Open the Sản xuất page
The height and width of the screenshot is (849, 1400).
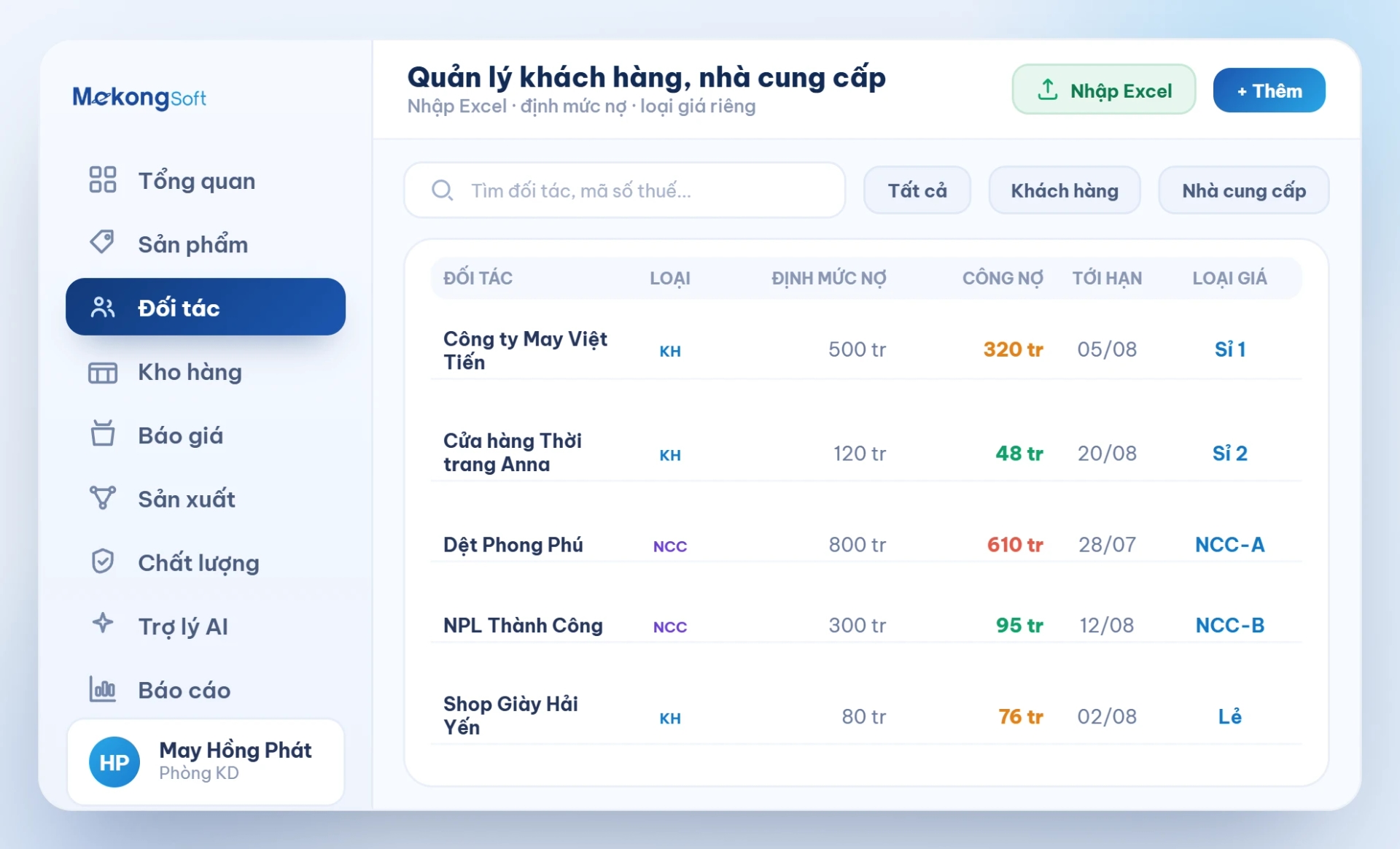[x=206, y=499]
